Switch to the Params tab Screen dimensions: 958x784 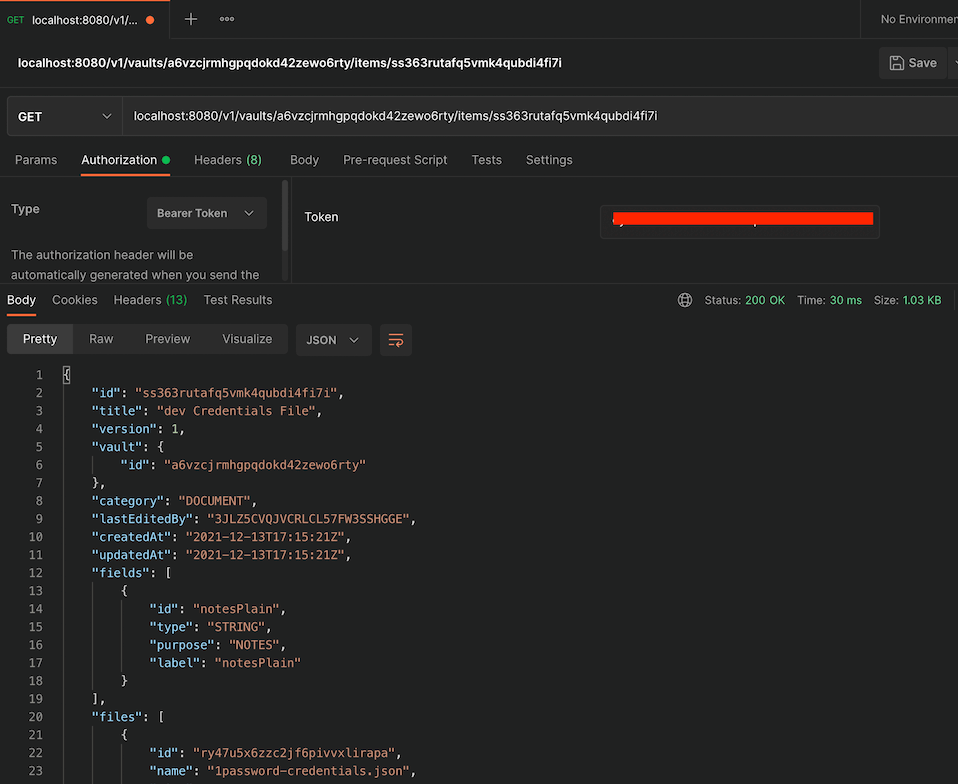coord(36,159)
